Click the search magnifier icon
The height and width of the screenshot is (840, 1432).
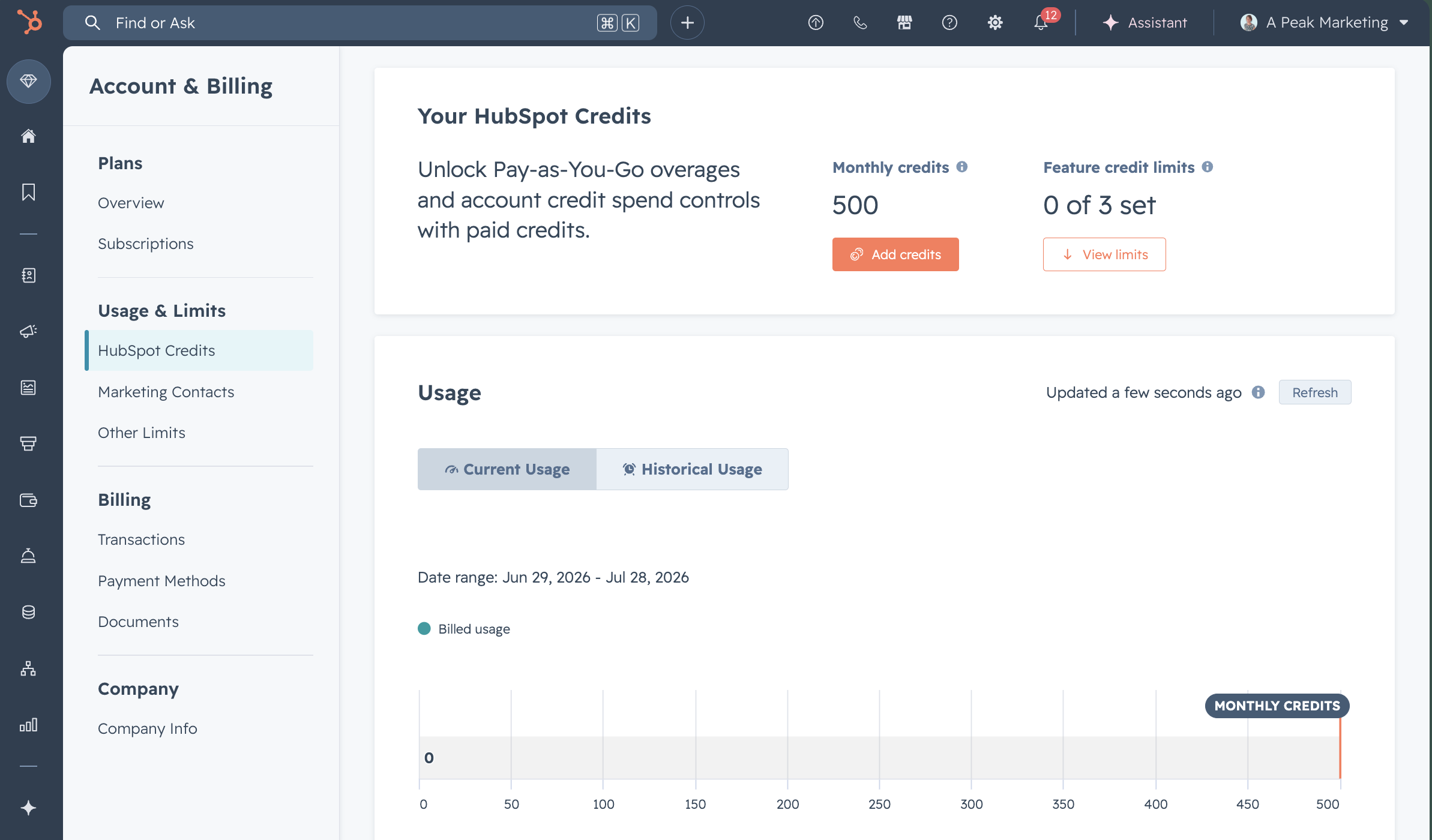coord(92,23)
